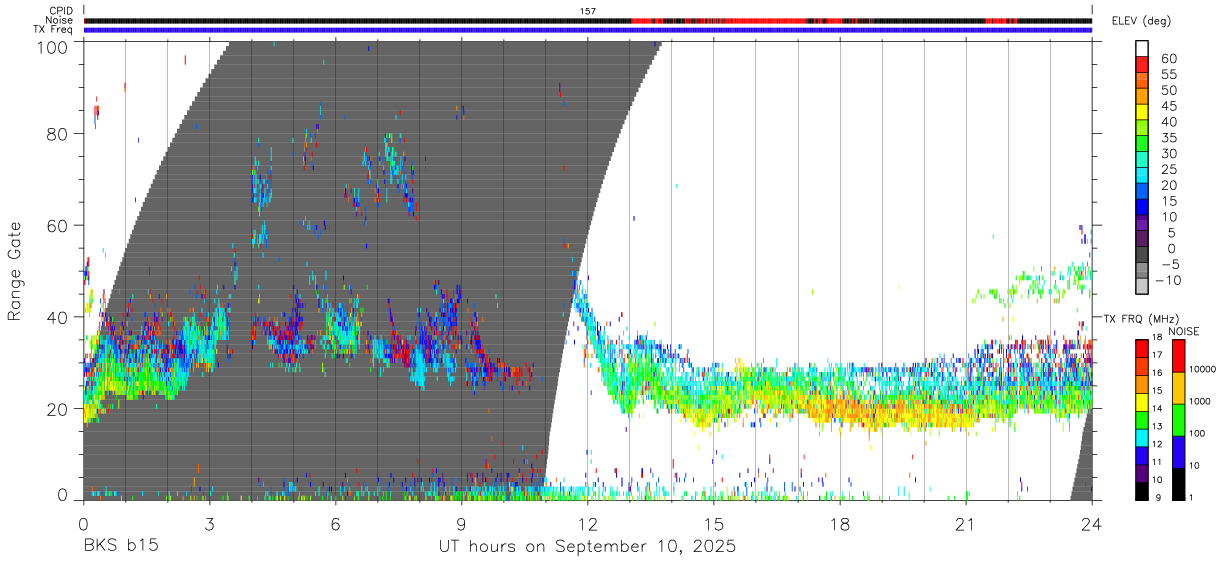
Task: Click the BKS b15 radar label
Action: point(120,547)
